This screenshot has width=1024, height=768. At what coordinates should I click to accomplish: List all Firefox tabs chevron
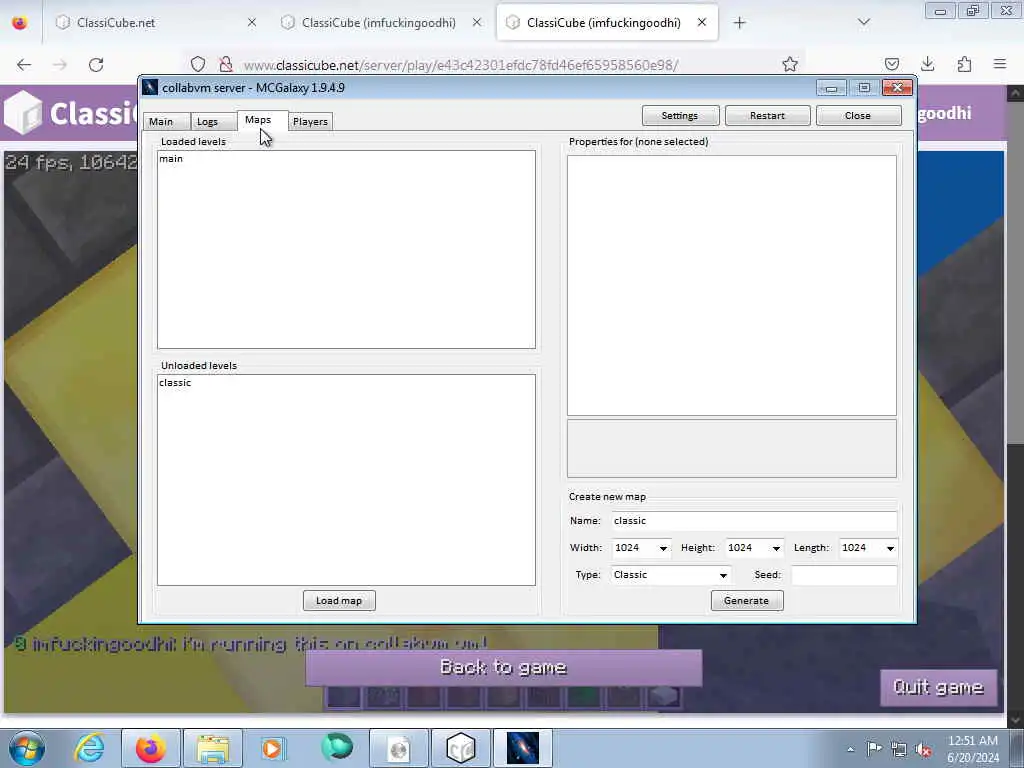coord(863,23)
